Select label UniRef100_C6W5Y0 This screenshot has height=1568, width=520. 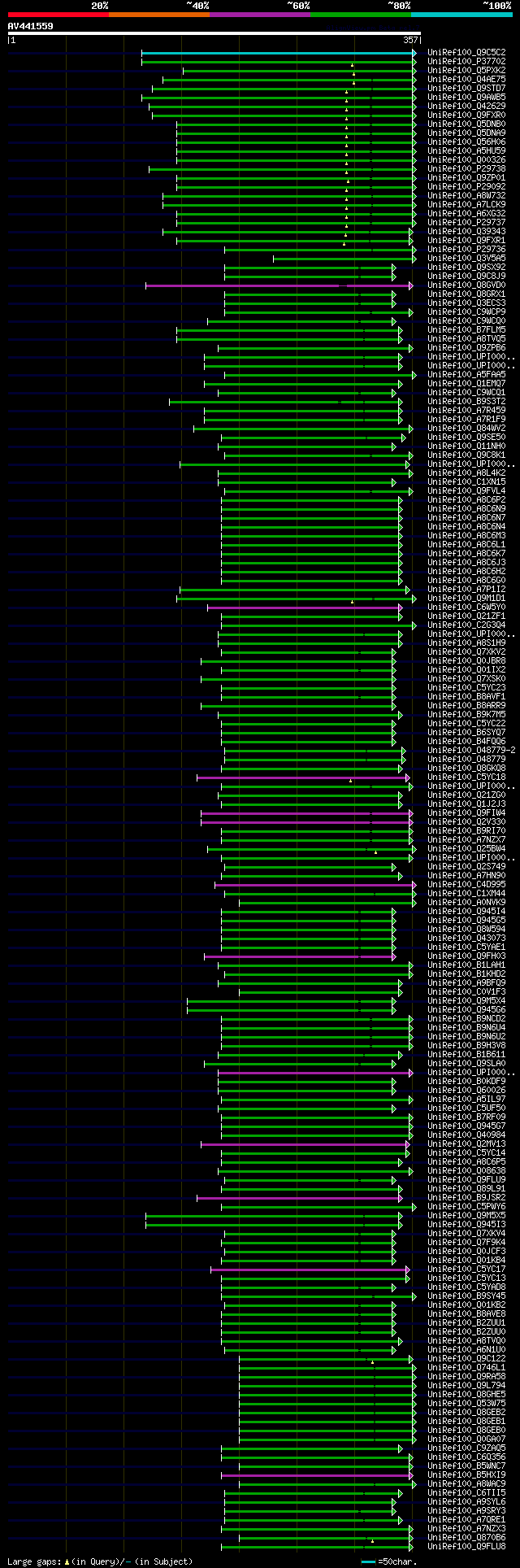pos(466,608)
